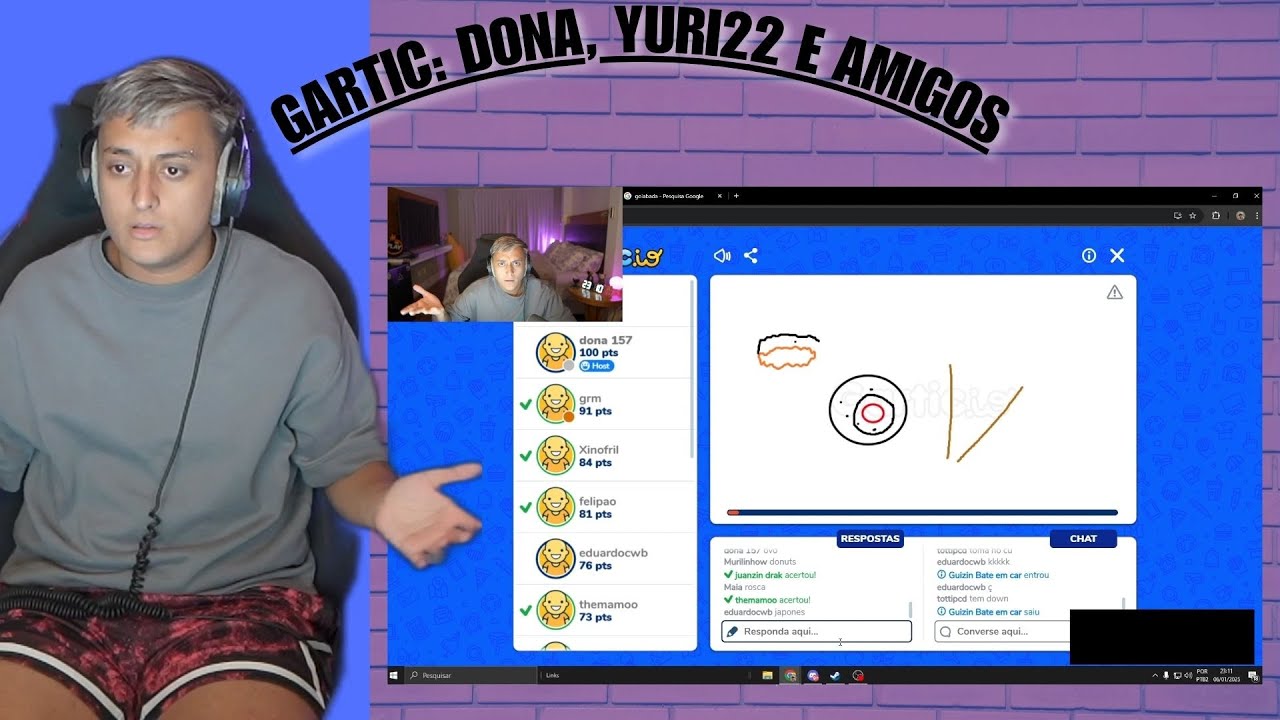Open the room info icon
This screenshot has height=720, width=1280.
(x=1089, y=256)
